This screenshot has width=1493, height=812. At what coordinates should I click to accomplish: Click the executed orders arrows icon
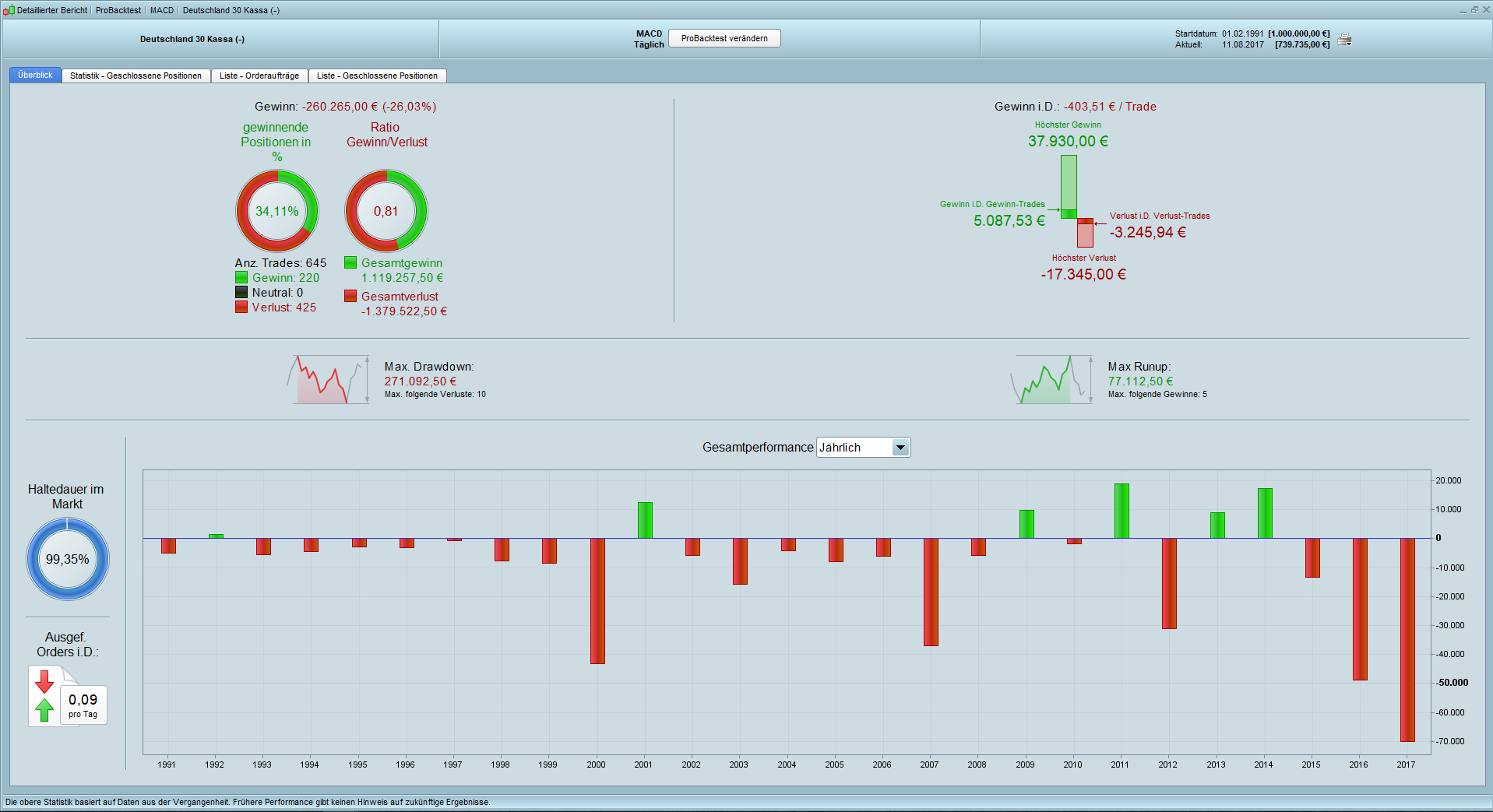(x=45, y=695)
